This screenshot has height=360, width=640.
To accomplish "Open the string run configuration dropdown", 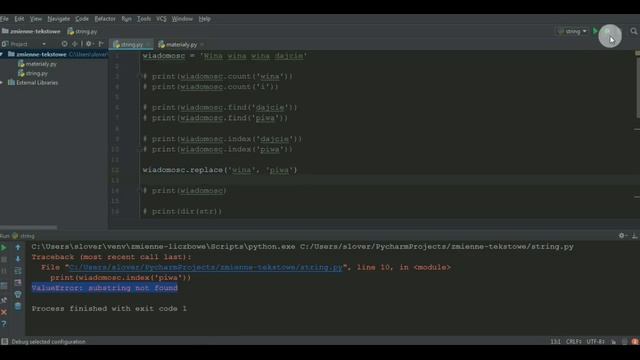I will [x=572, y=31].
